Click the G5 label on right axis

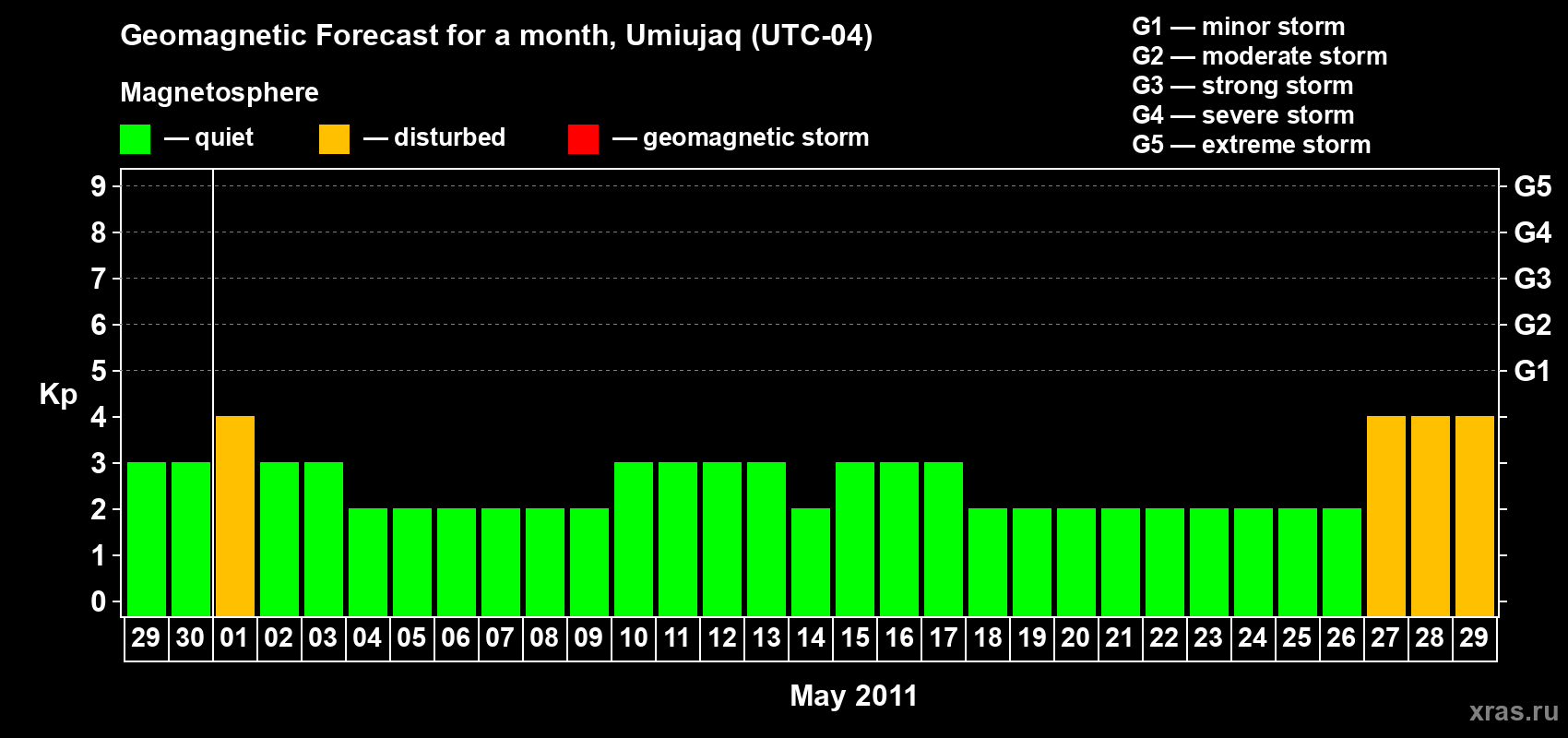coord(1533,186)
